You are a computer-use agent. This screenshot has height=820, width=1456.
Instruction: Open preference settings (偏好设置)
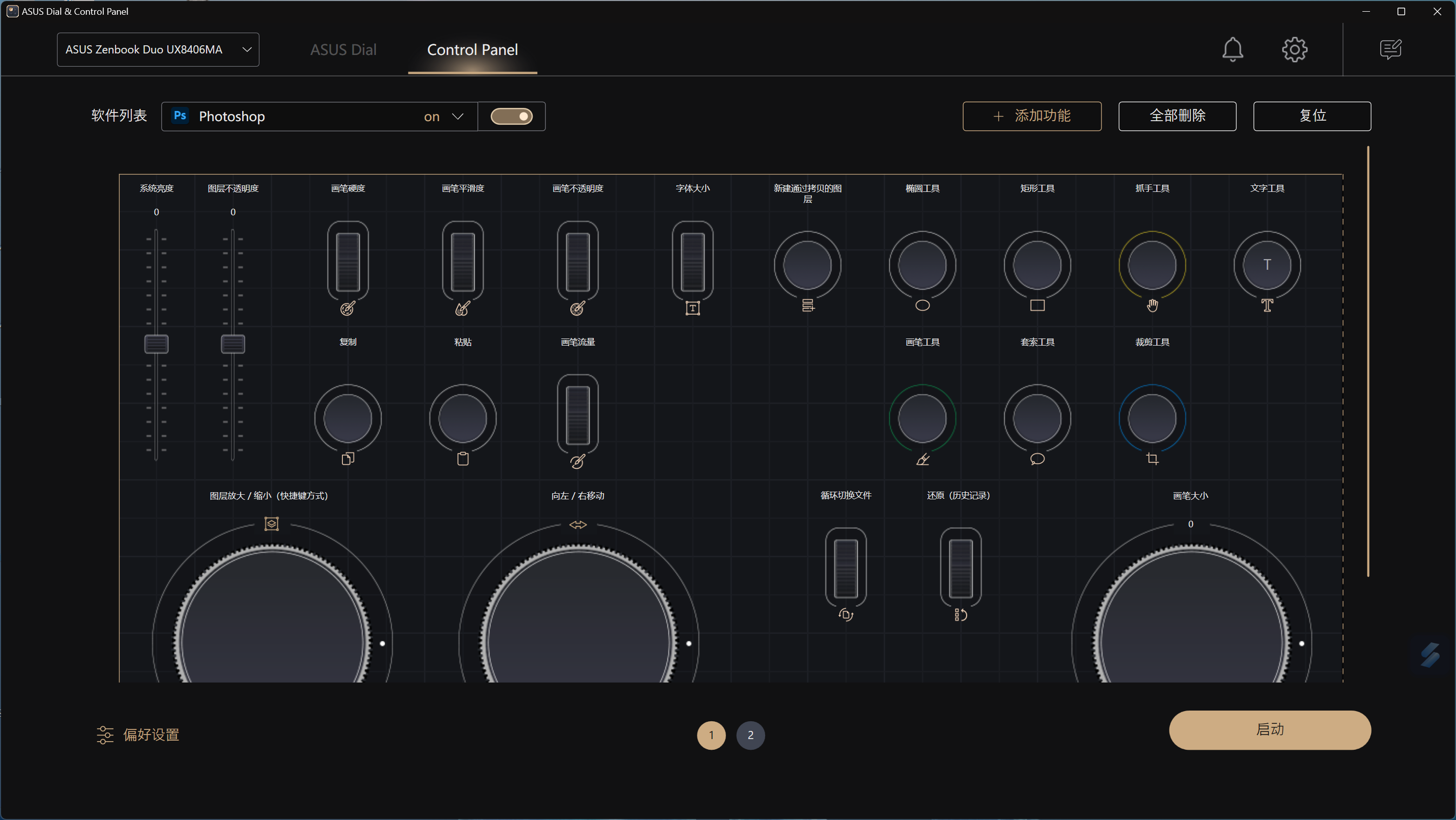[x=137, y=734]
